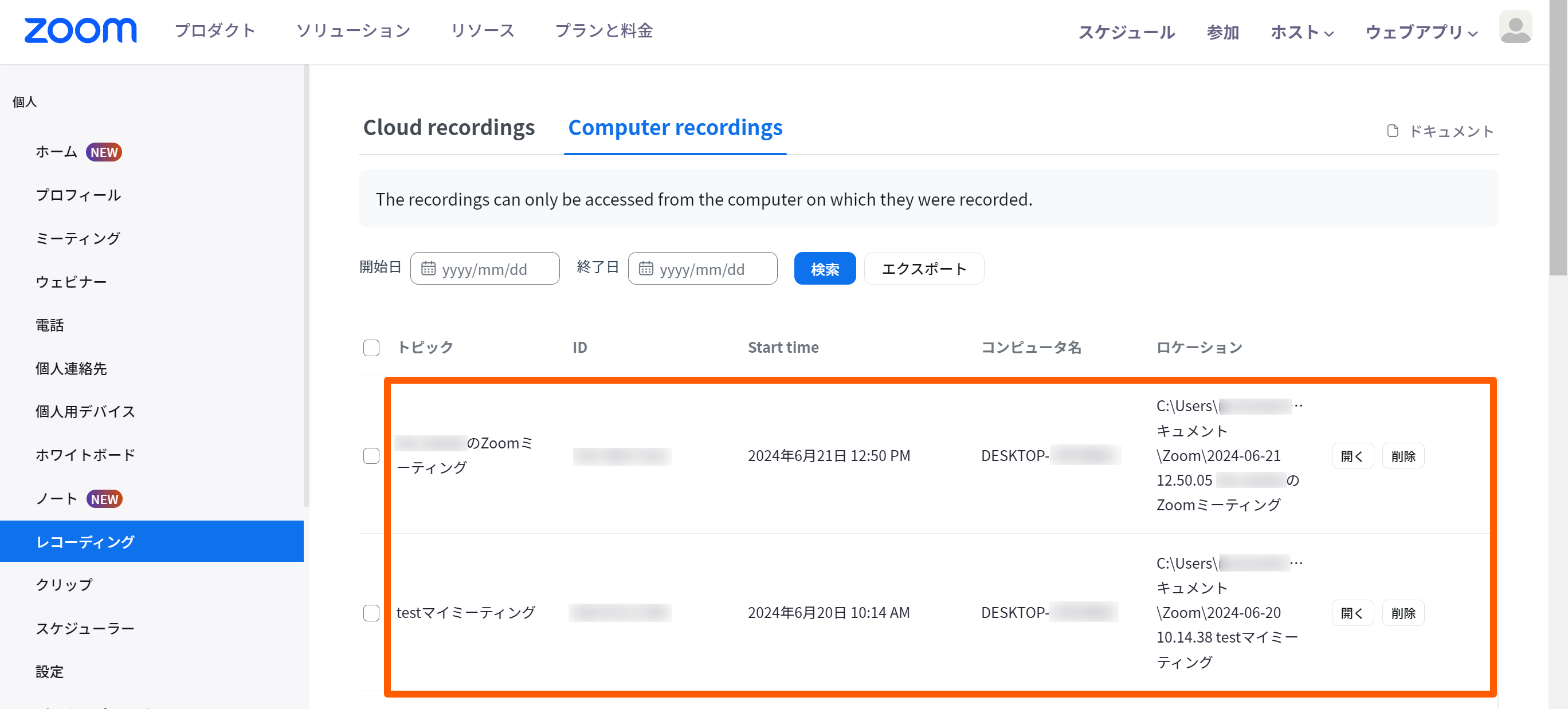This screenshot has height=709, width=1568.
Task: Click NEW badge beside ノート
Action: click(x=105, y=499)
